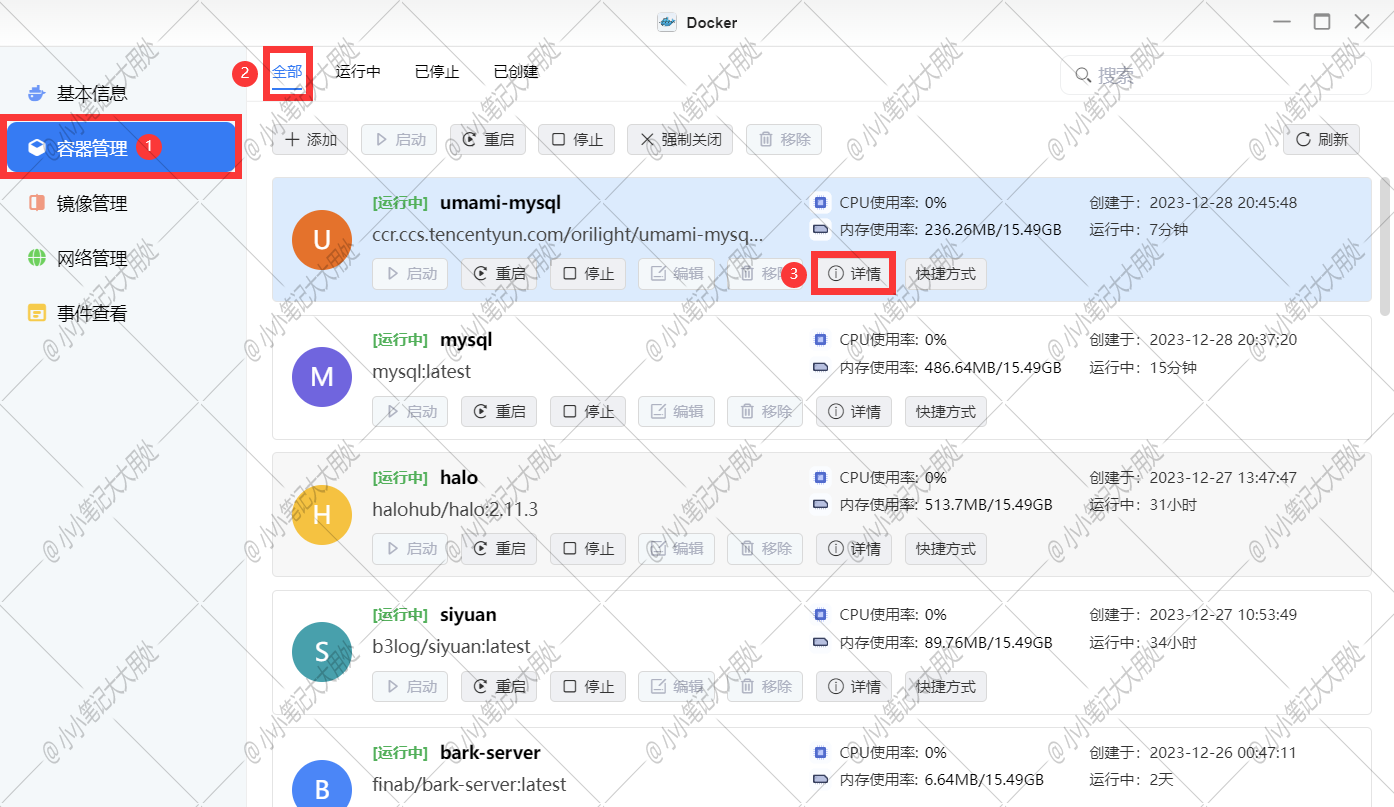Switch to the 已停止 tab
The height and width of the screenshot is (807, 1394).
(x=437, y=72)
